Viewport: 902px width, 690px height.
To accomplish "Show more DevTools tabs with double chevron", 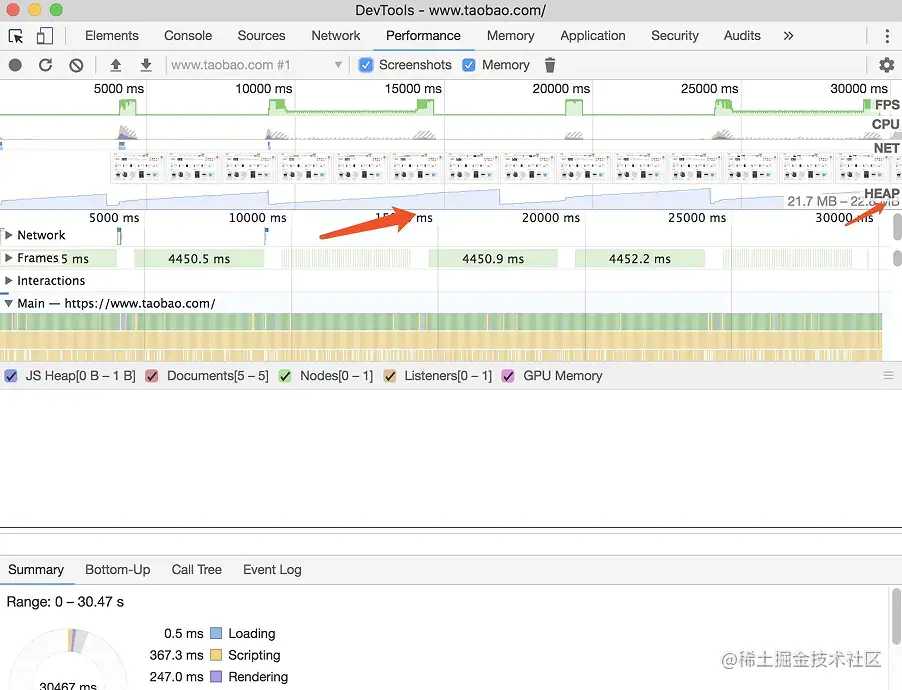I will point(788,36).
